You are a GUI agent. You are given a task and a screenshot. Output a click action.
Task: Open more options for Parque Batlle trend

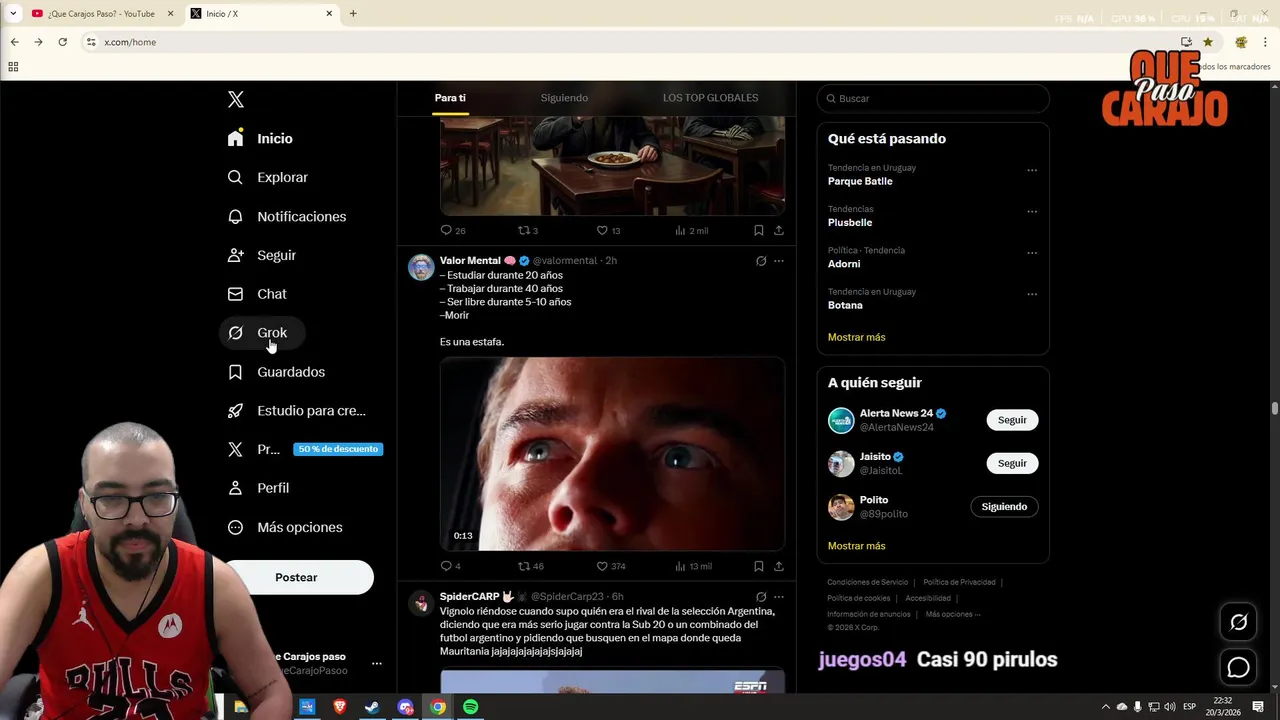click(1032, 170)
